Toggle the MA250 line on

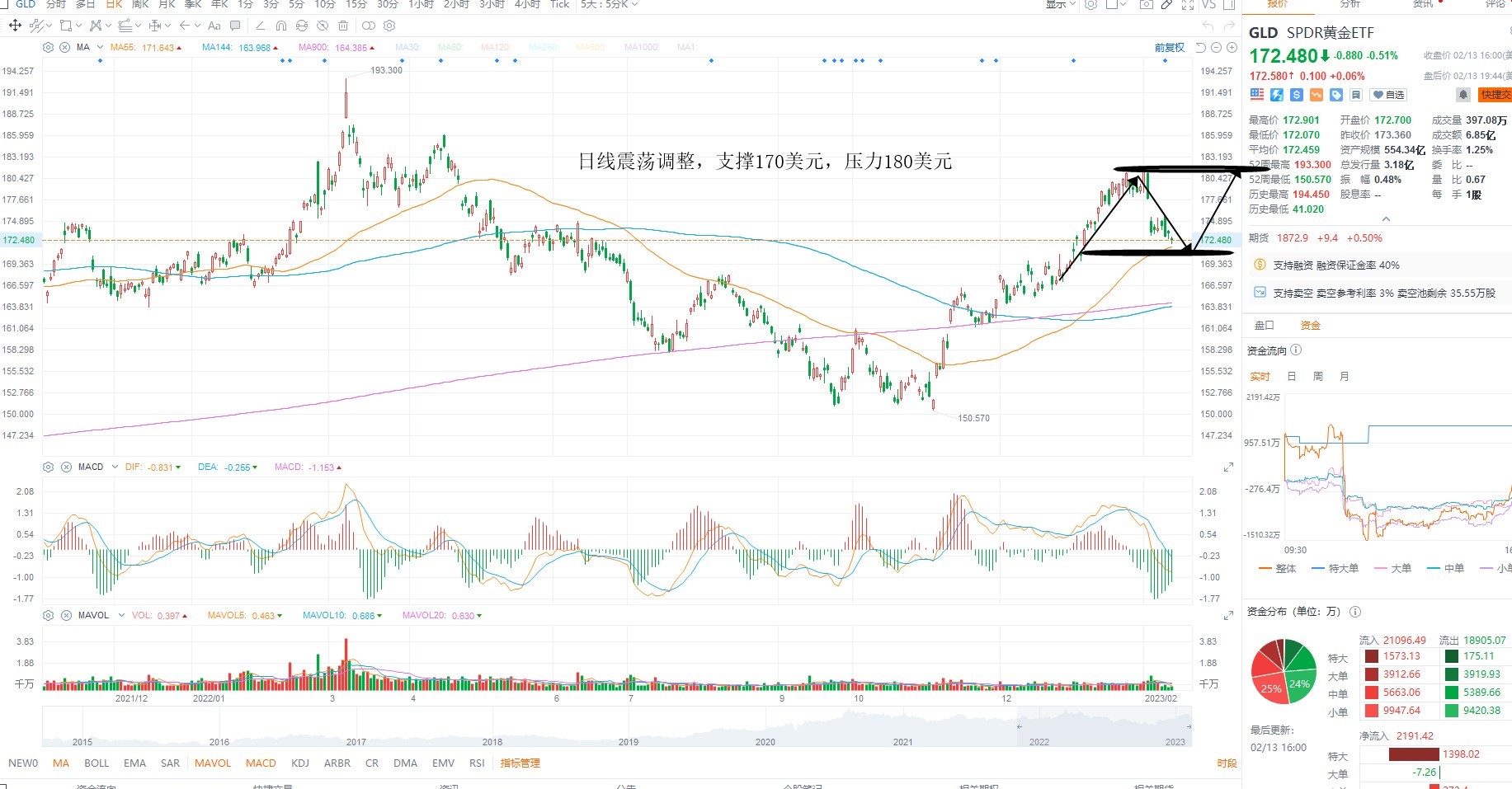click(543, 47)
